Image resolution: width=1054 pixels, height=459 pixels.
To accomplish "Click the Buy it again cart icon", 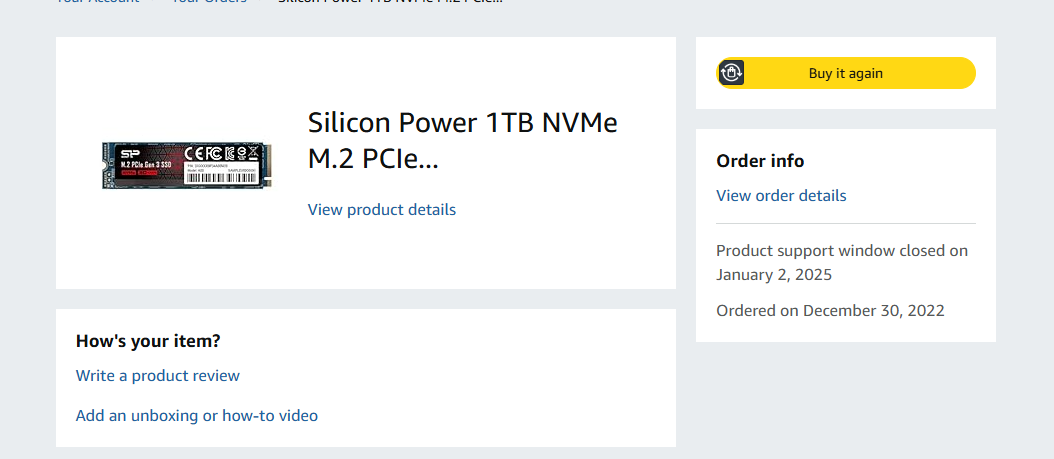I will point(731,73).
